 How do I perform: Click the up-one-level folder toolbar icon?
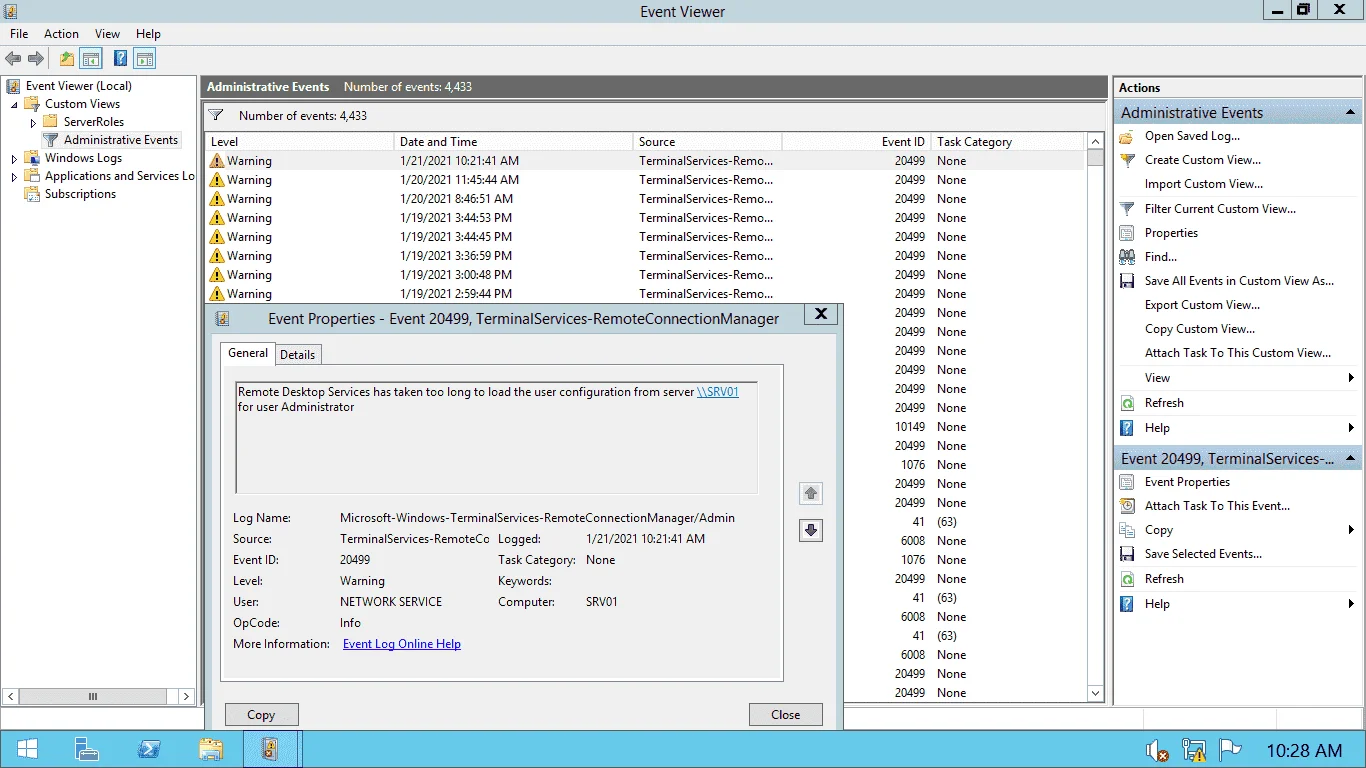coord(67,59)
